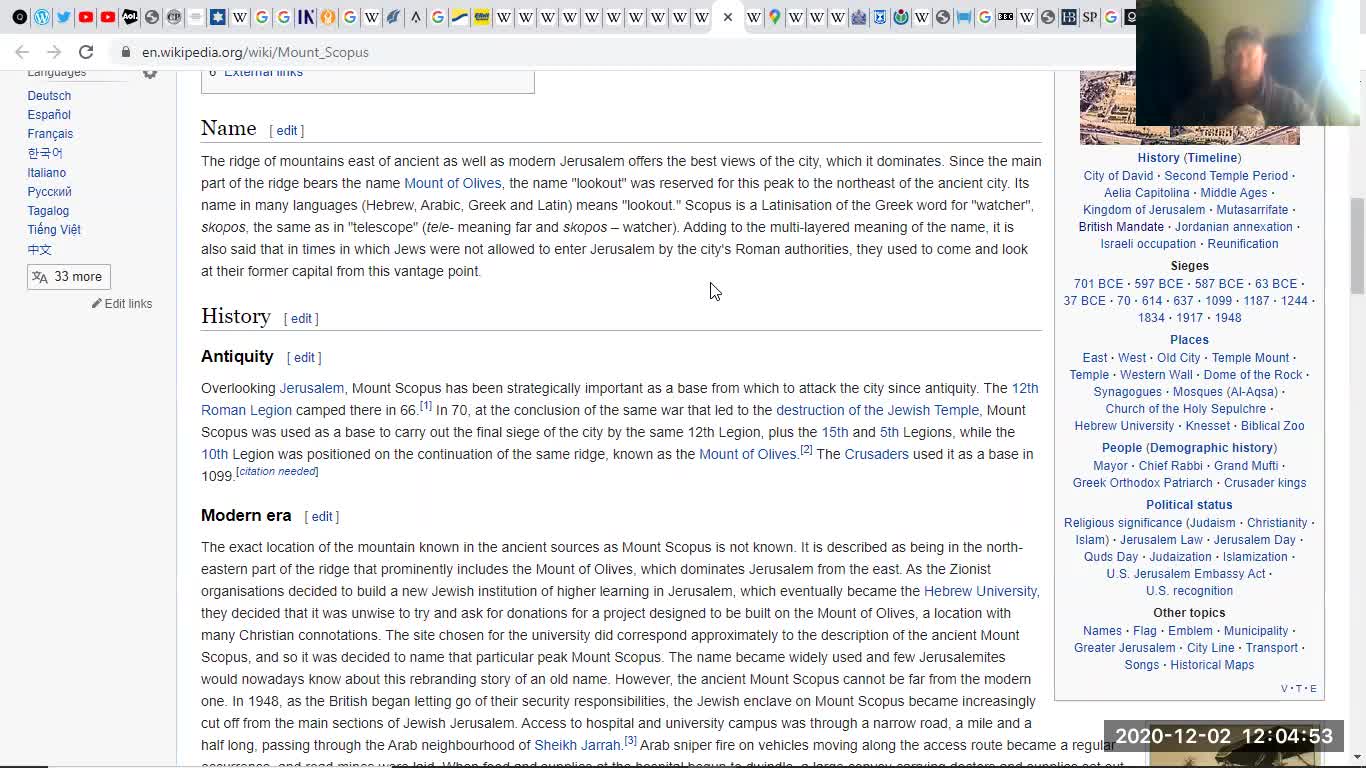This screenshot has height=768, width=1366.
Task: Open City of David navbox link
Action: [1118, 176]
